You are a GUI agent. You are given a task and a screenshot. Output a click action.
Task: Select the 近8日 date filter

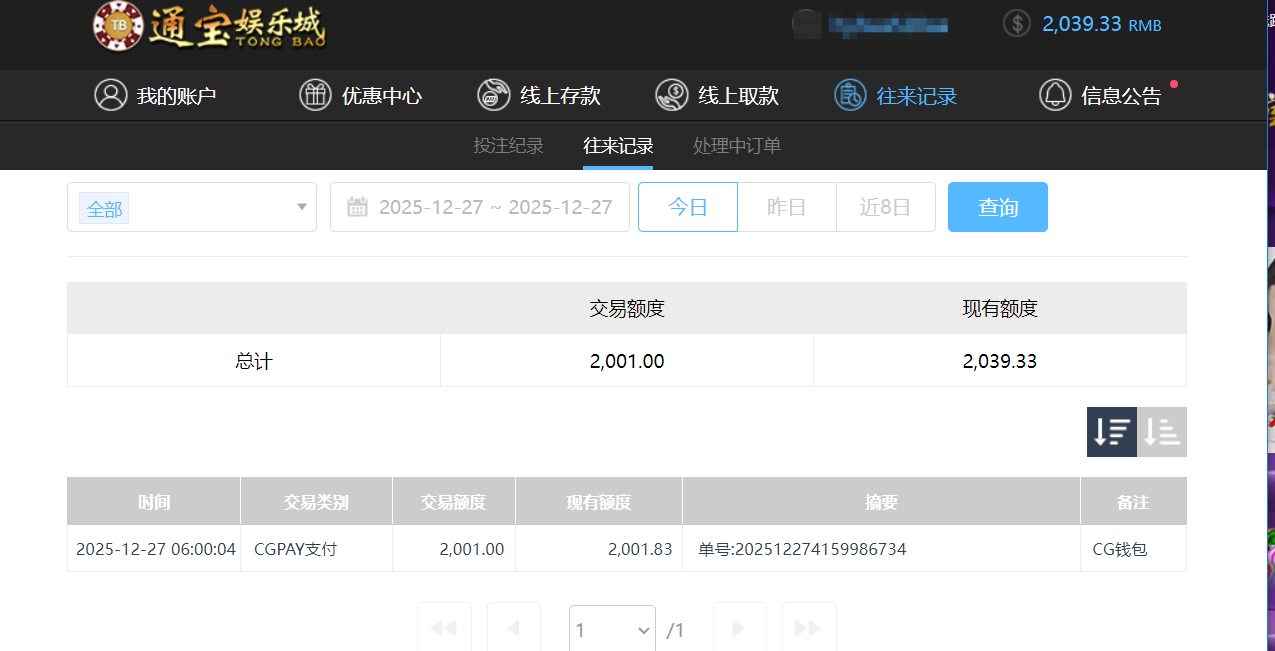(885, 207)
